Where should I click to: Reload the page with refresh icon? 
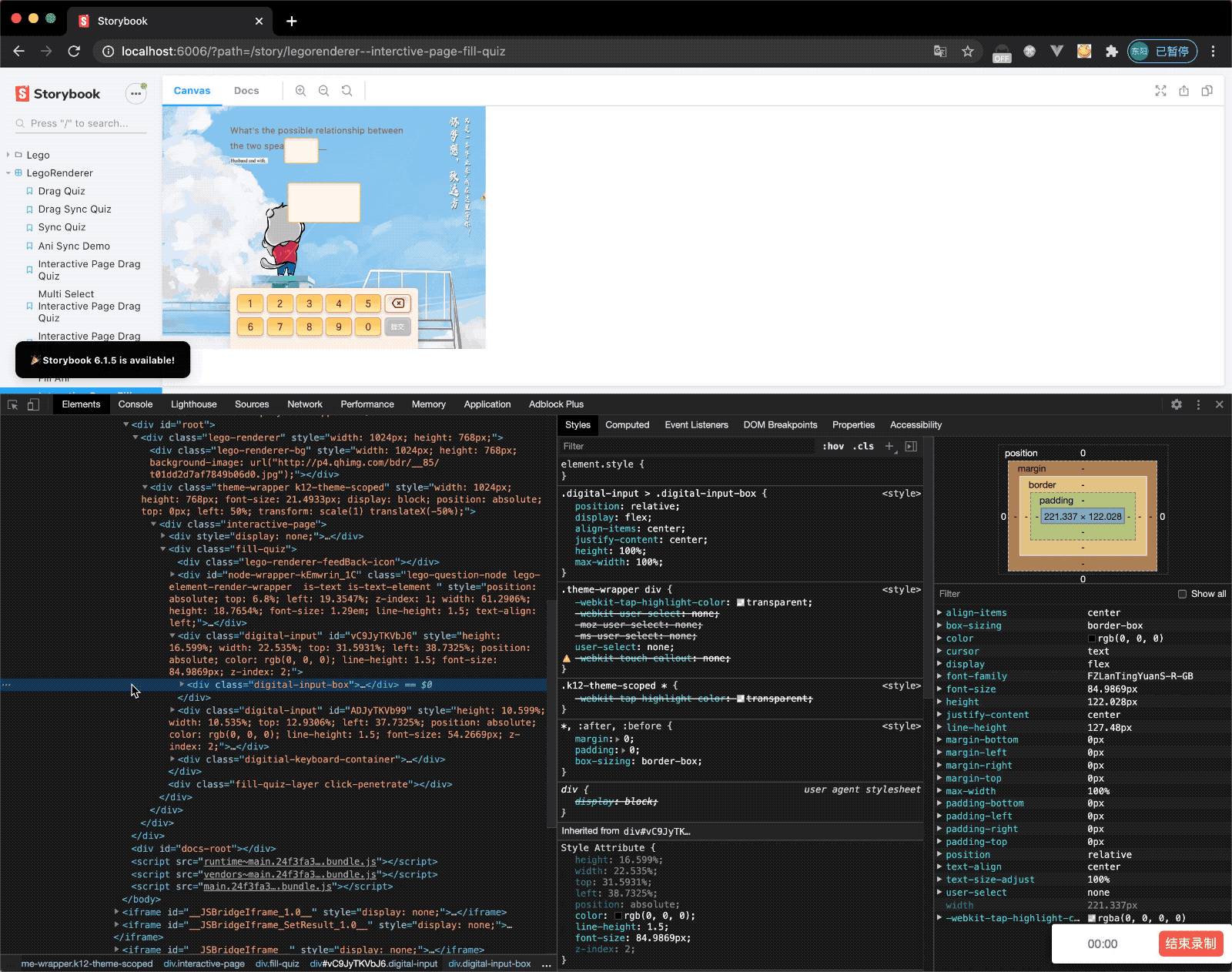74,51
